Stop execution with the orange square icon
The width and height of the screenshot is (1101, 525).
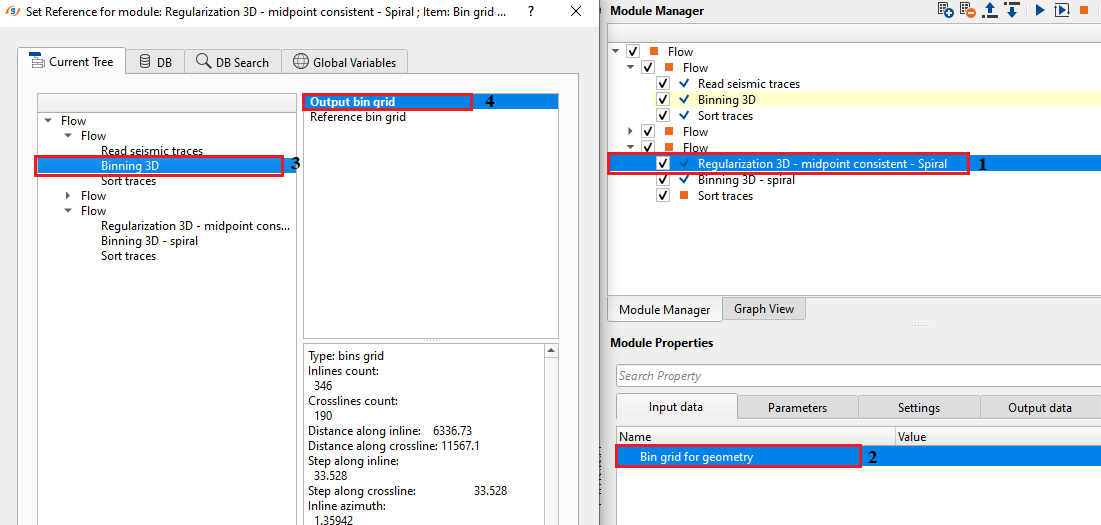(x=1083, y=10)
